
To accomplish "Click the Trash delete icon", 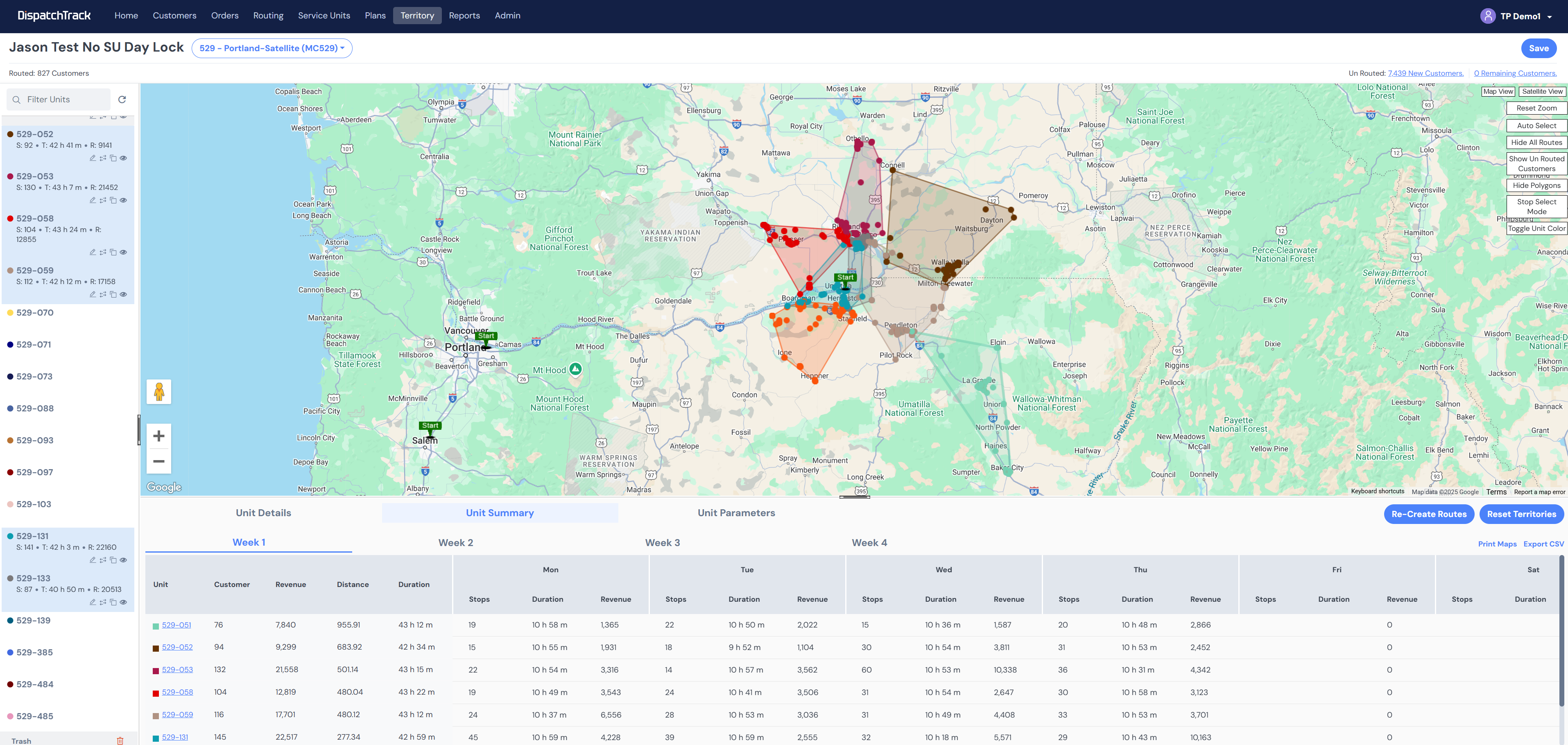I will [x=120, y=740].
